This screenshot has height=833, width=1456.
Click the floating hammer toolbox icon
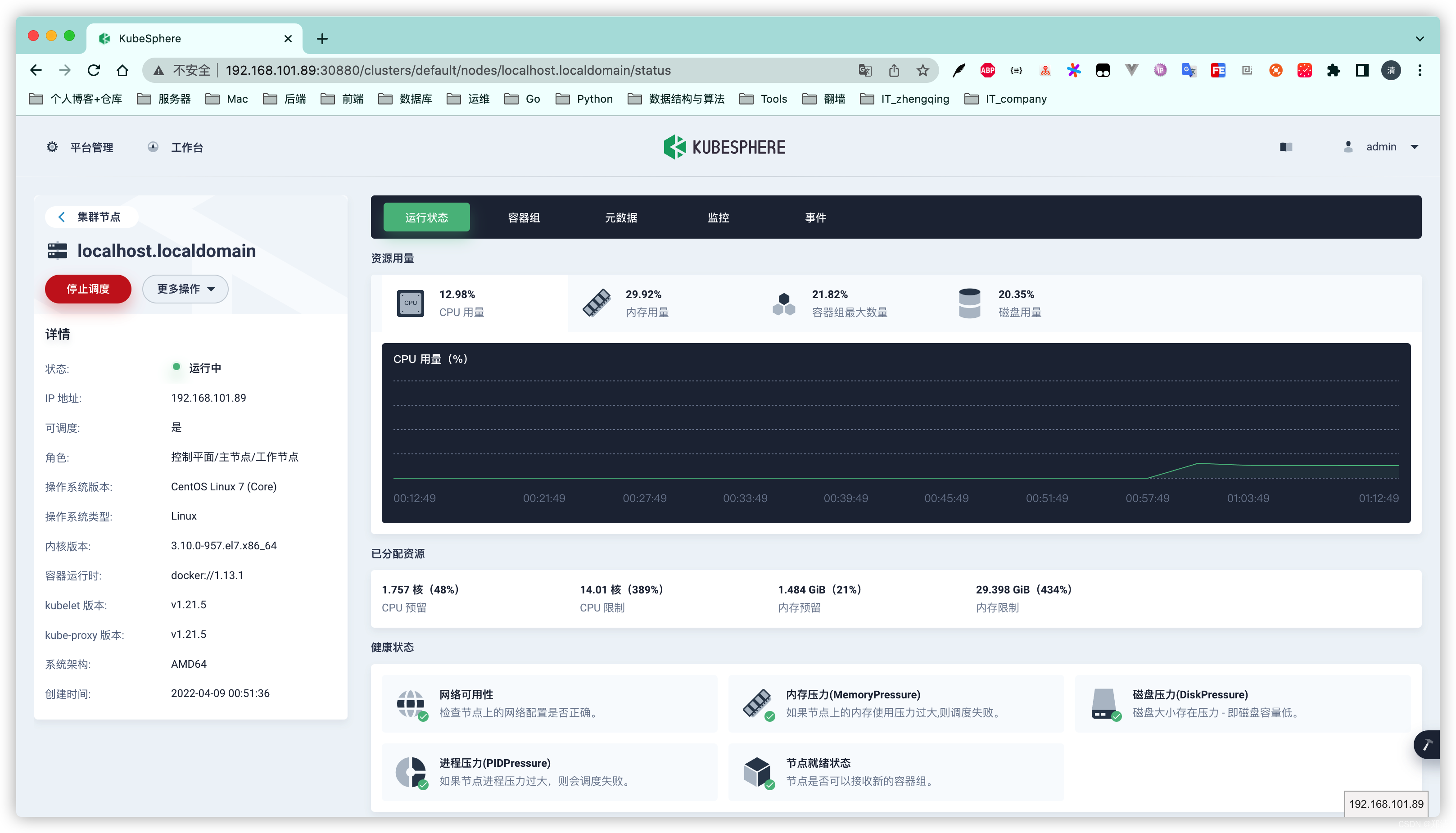click(x=1427, y=744)
